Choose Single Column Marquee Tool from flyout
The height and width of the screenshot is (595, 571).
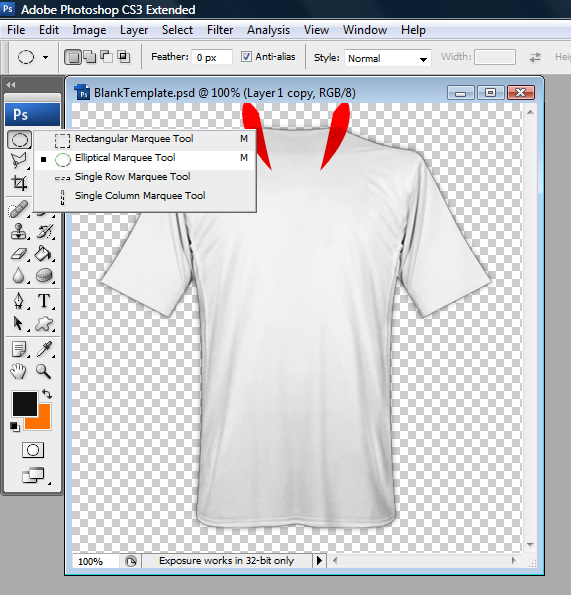(x=145, y=196)
